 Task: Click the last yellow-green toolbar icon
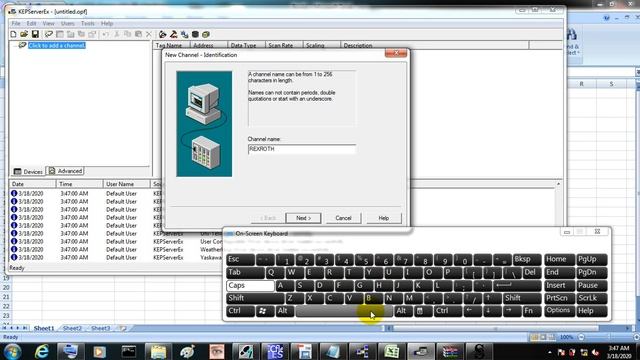[206, 34]
